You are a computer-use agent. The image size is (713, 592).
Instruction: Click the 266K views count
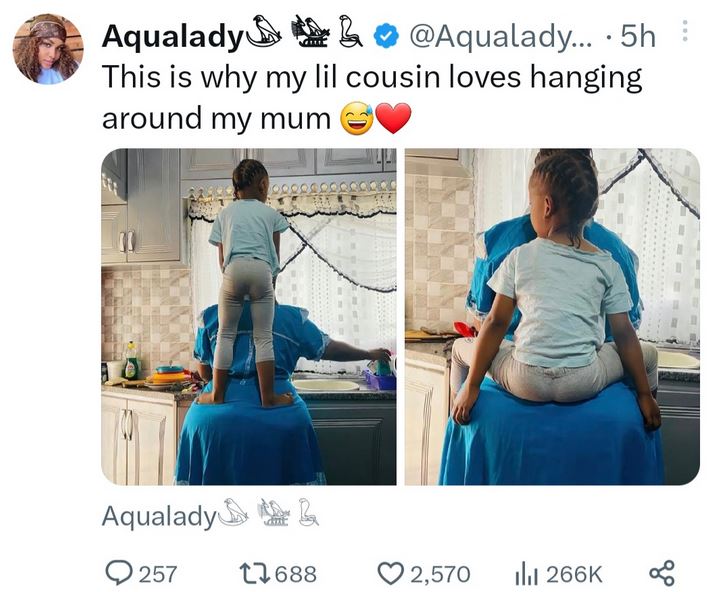click(574, 574)
